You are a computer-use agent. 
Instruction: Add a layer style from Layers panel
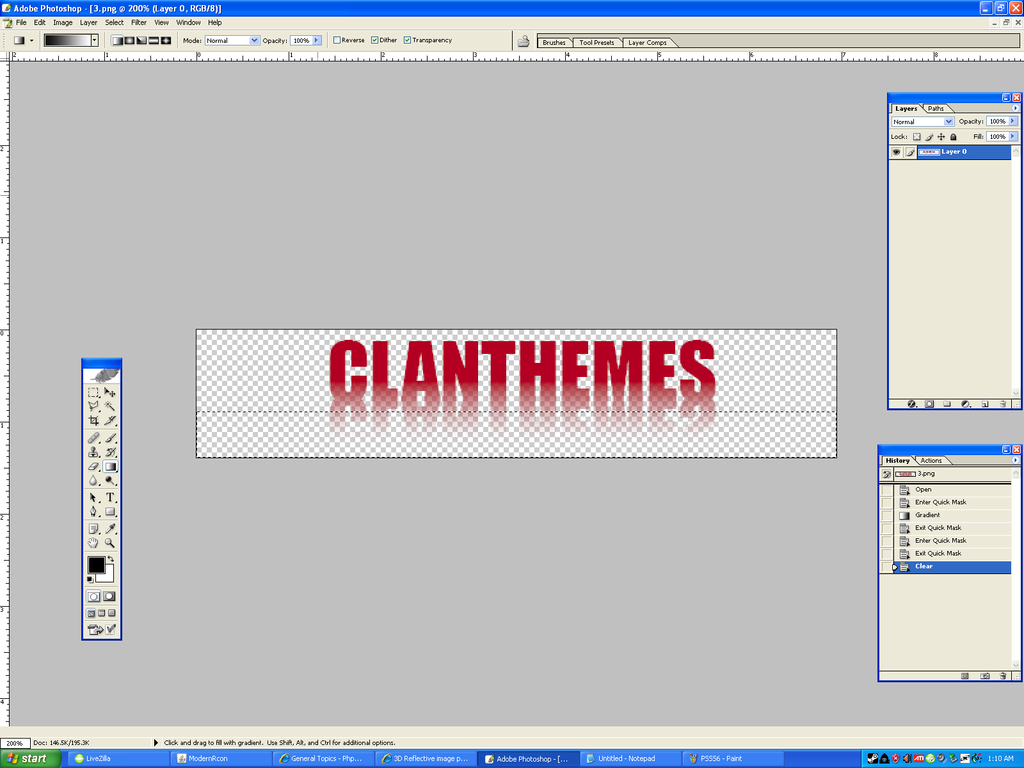pos(912,404)
